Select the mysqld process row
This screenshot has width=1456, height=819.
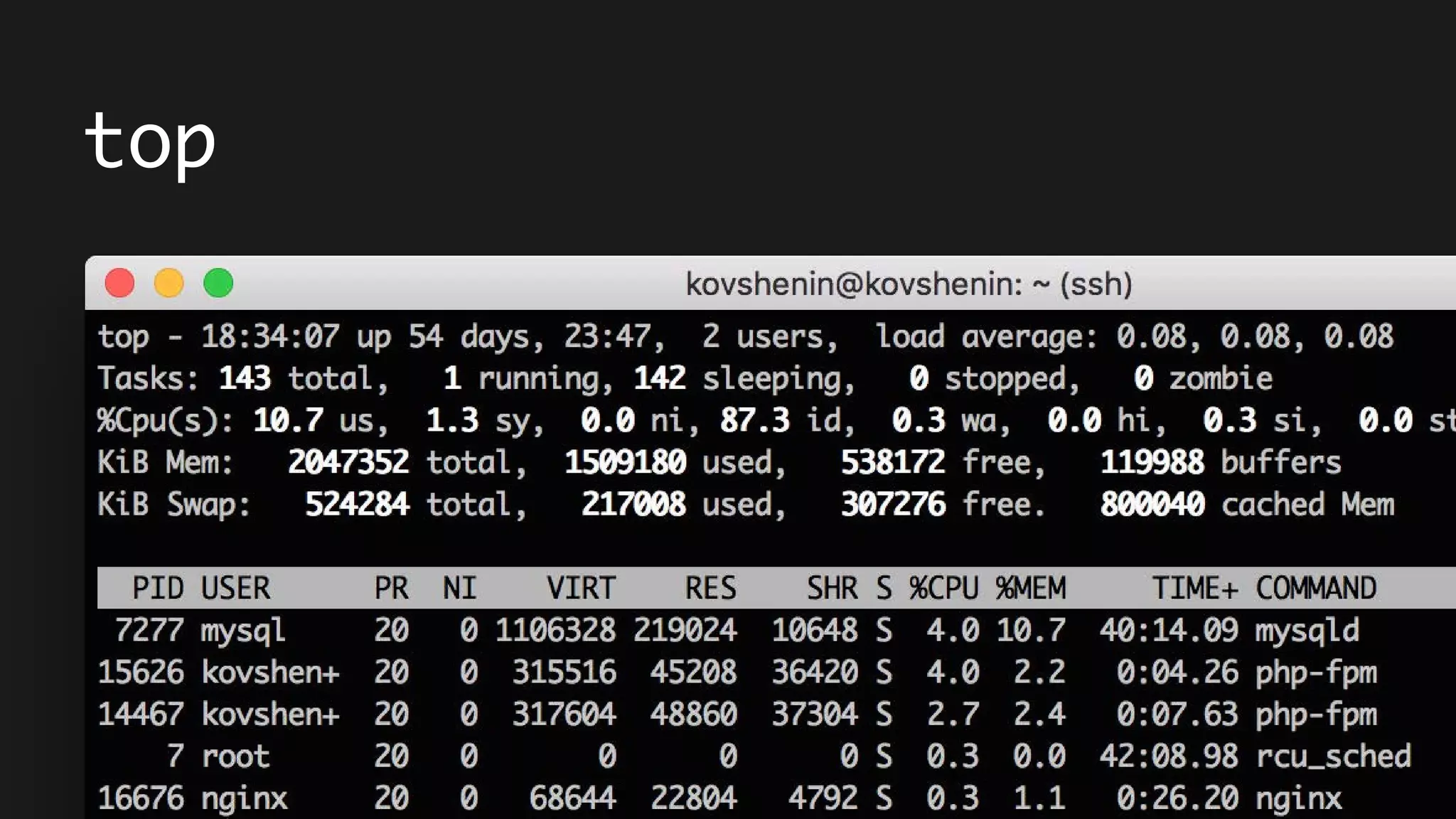click(1307, 631)
